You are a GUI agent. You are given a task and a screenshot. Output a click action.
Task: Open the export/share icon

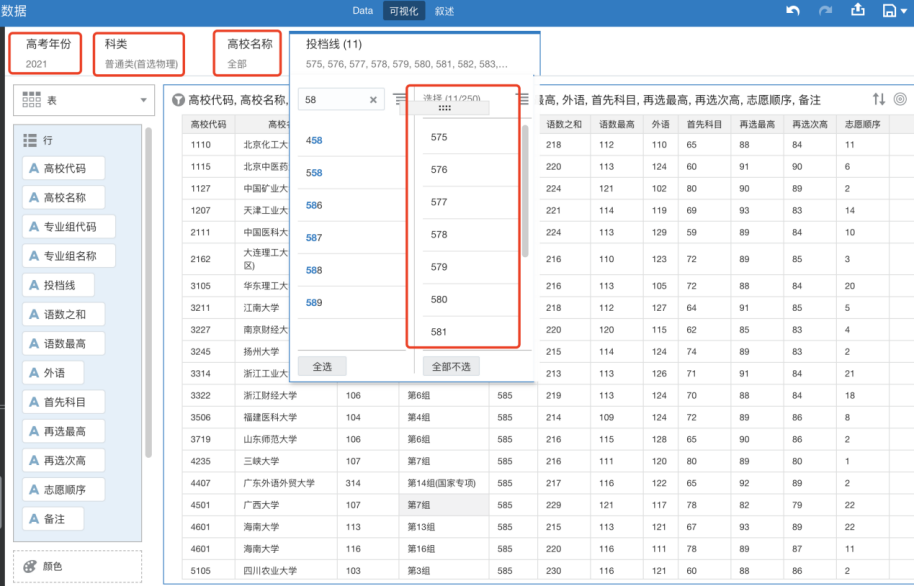(858, 10)
